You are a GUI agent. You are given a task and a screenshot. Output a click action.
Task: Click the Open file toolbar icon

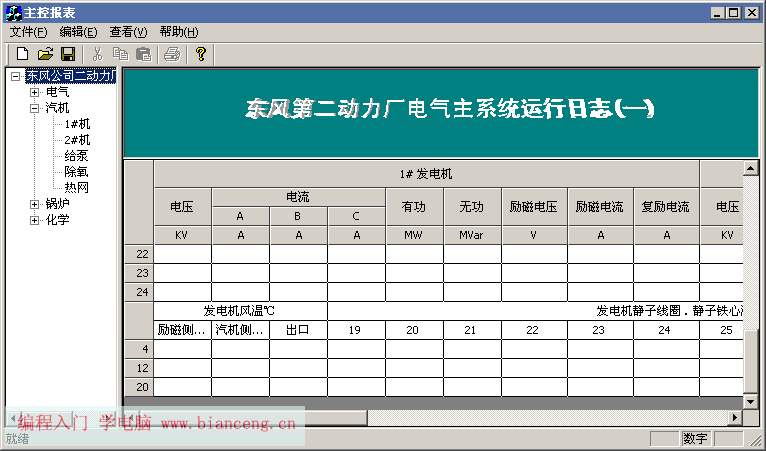(x=45, y=54)
